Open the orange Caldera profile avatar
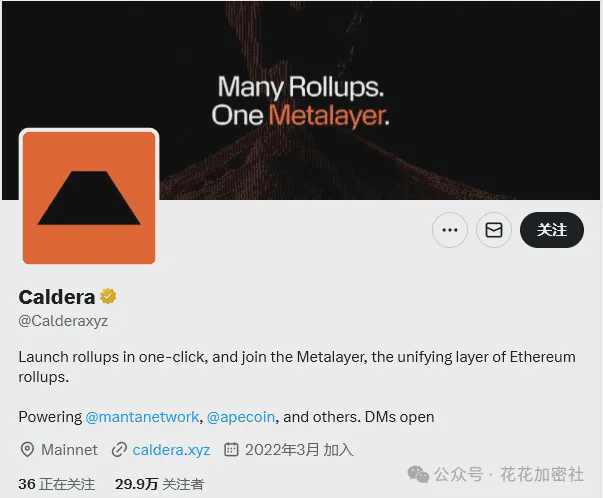Screen dimensions: 603x498 [x=89, y=197]
